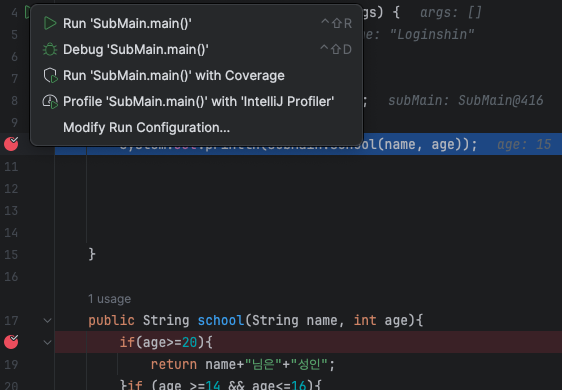
Task: Toggle the breakpoint on the println line
Action: click(x=11, y=144)
